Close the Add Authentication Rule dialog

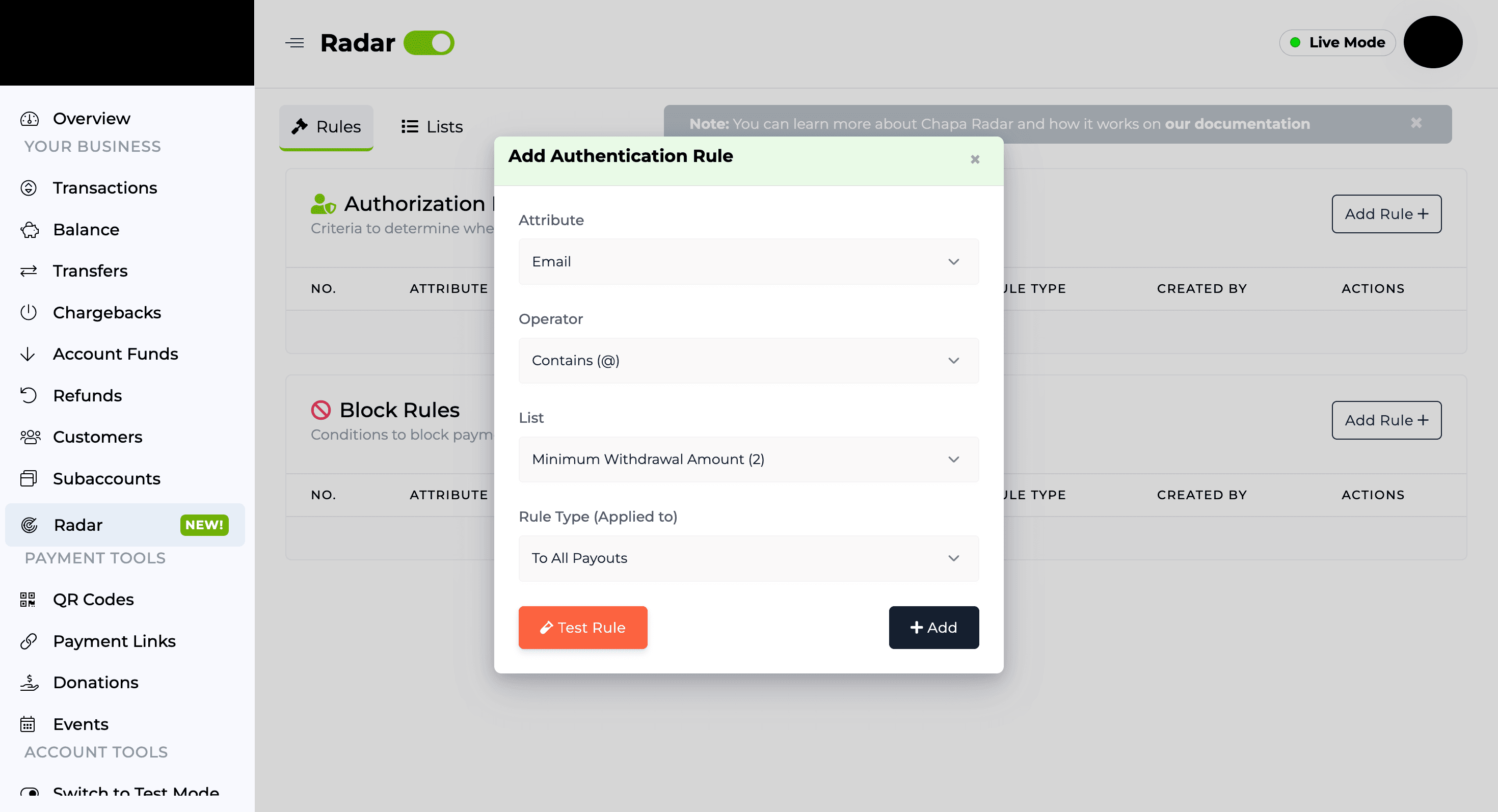(x=975, y=159)
